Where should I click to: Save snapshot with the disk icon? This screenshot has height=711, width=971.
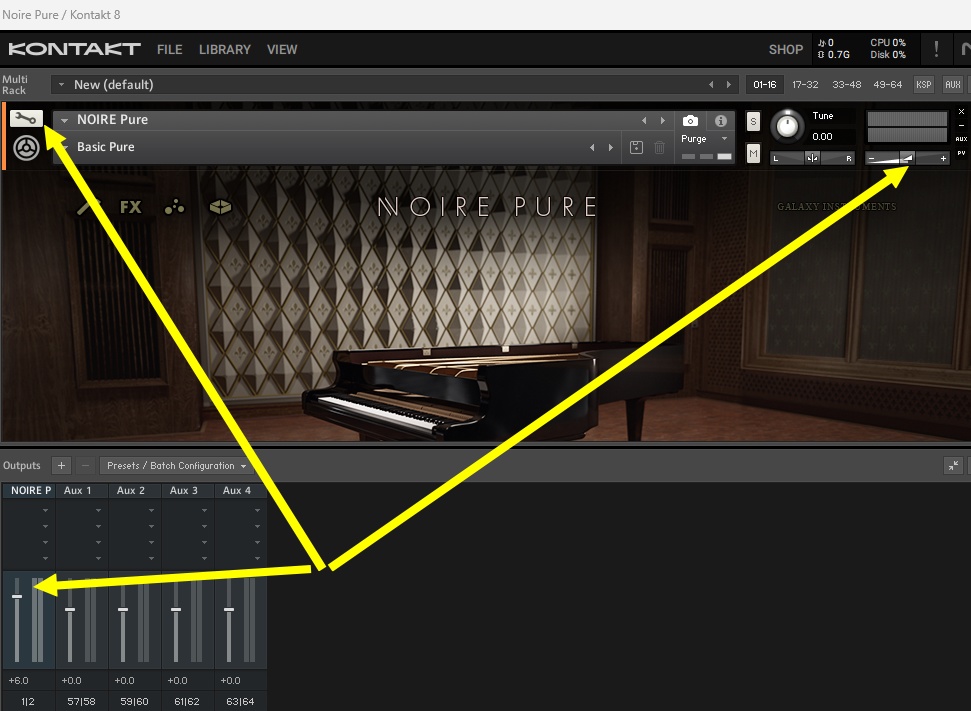(x=636, y=147)
